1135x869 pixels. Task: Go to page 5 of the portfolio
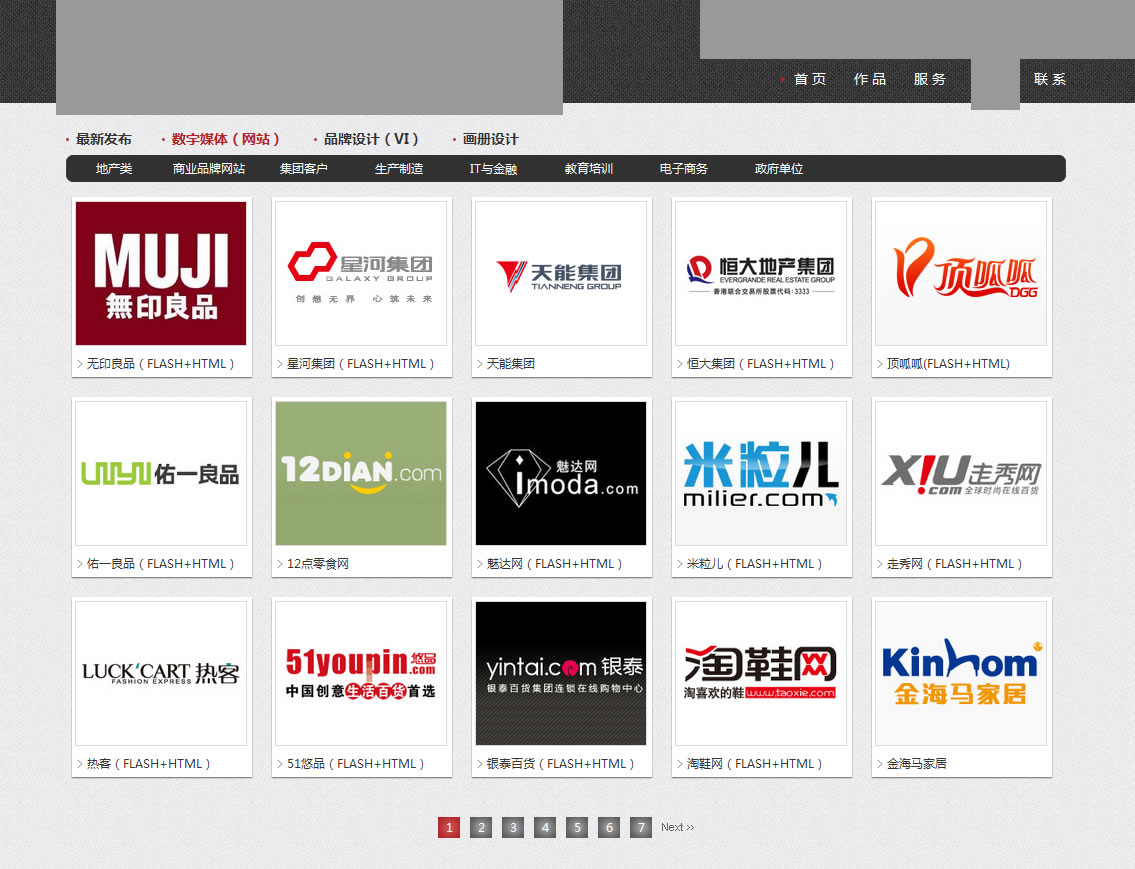pos(577,827)
